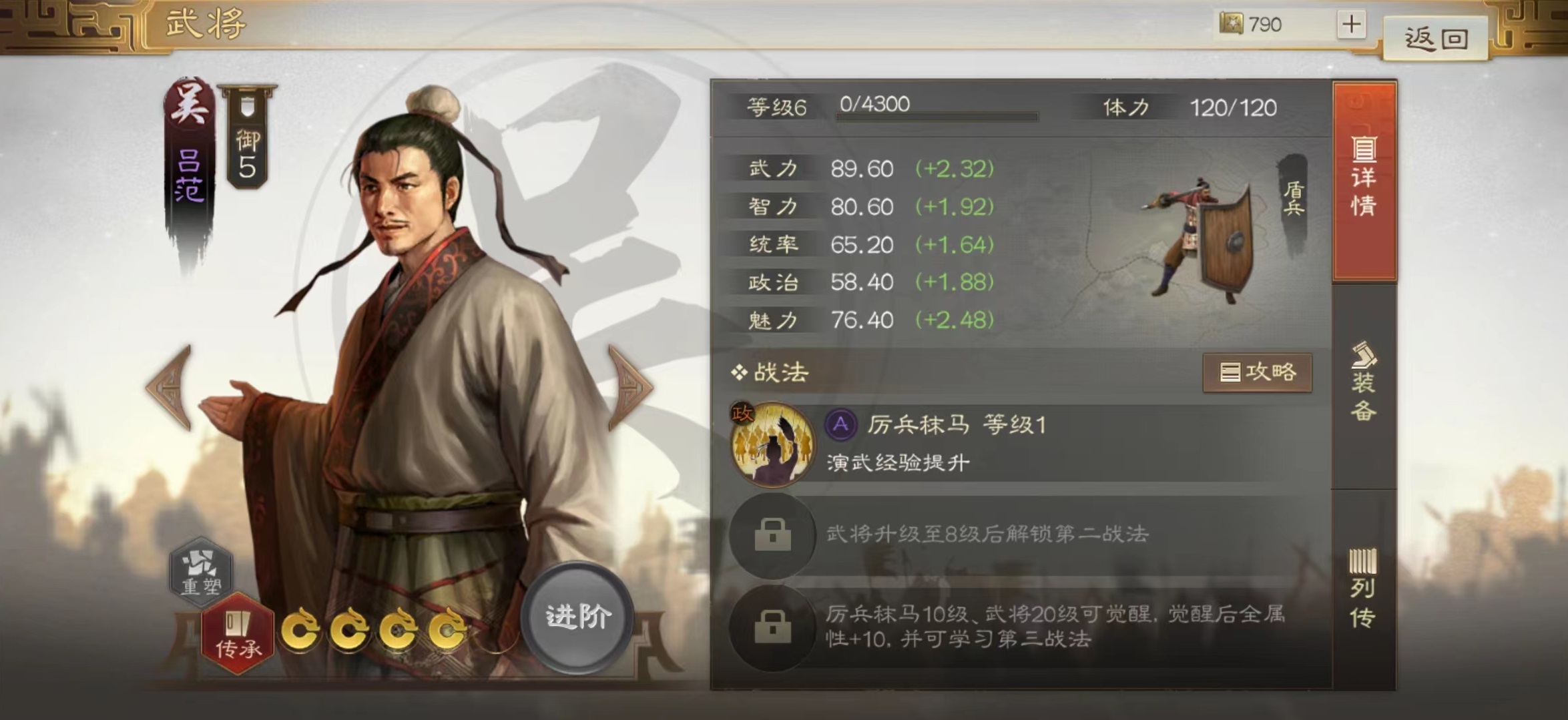Open the 装备 equipment tab
The image size is (1568, 720).
click(x=1364, y=384)
